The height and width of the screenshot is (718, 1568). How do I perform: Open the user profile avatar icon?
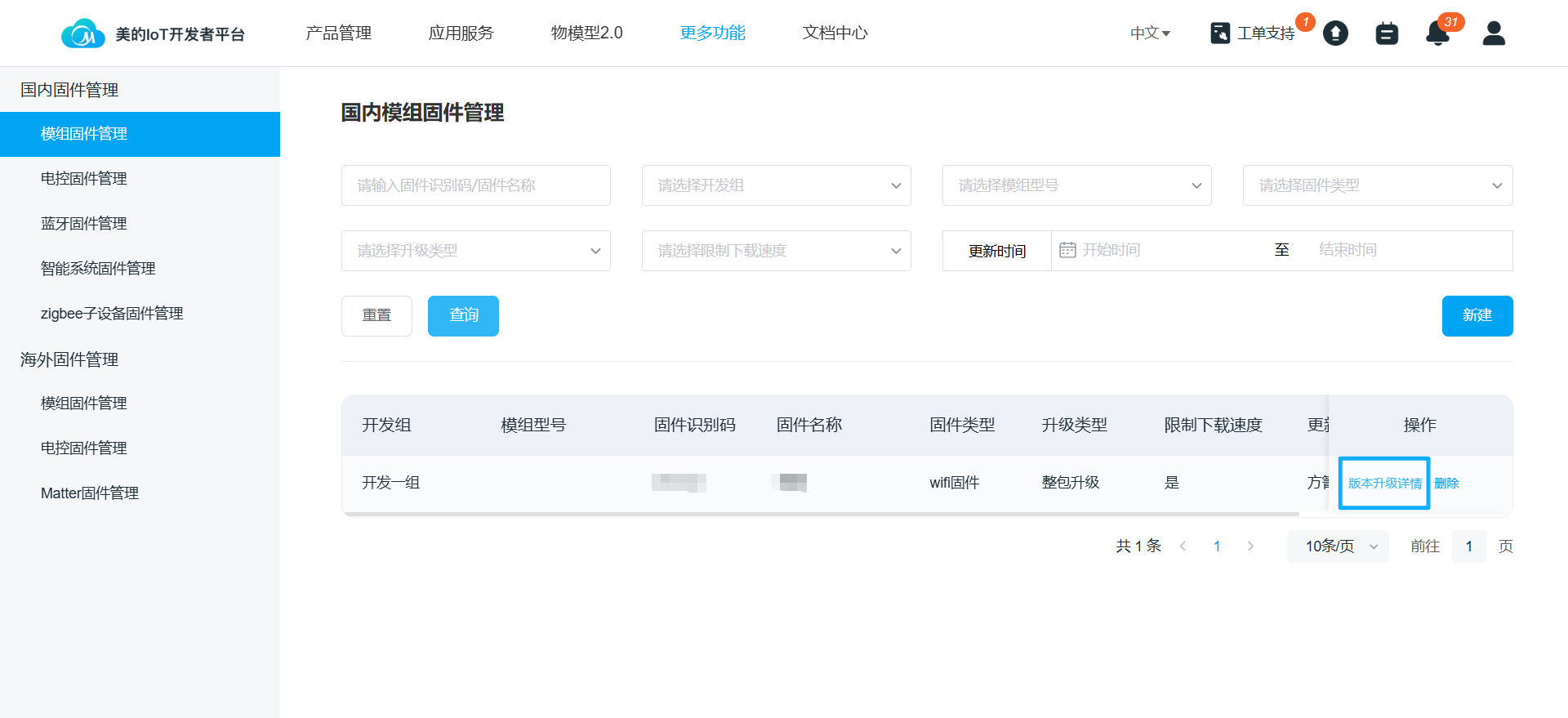point(1494,33)
